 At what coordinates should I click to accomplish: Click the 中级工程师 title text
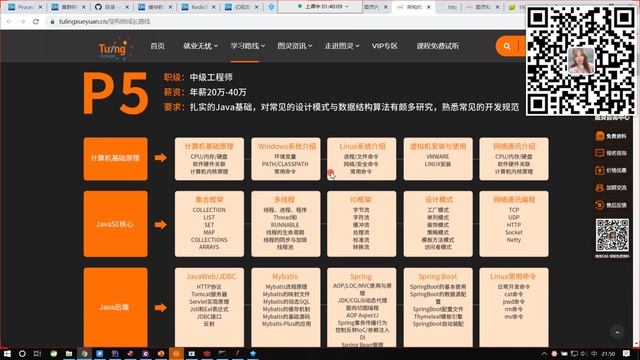[211, 77]
